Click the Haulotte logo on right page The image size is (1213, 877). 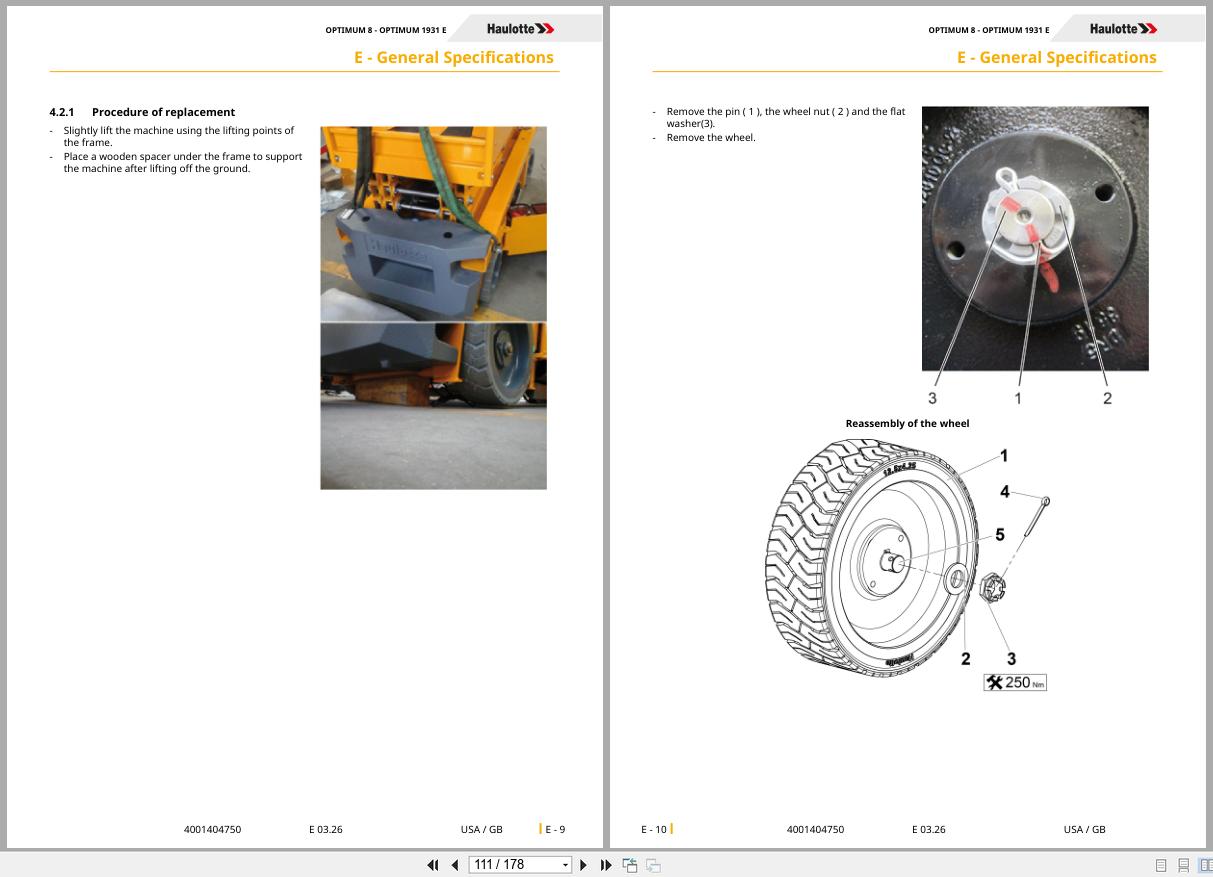click(x=1123, y=29)
